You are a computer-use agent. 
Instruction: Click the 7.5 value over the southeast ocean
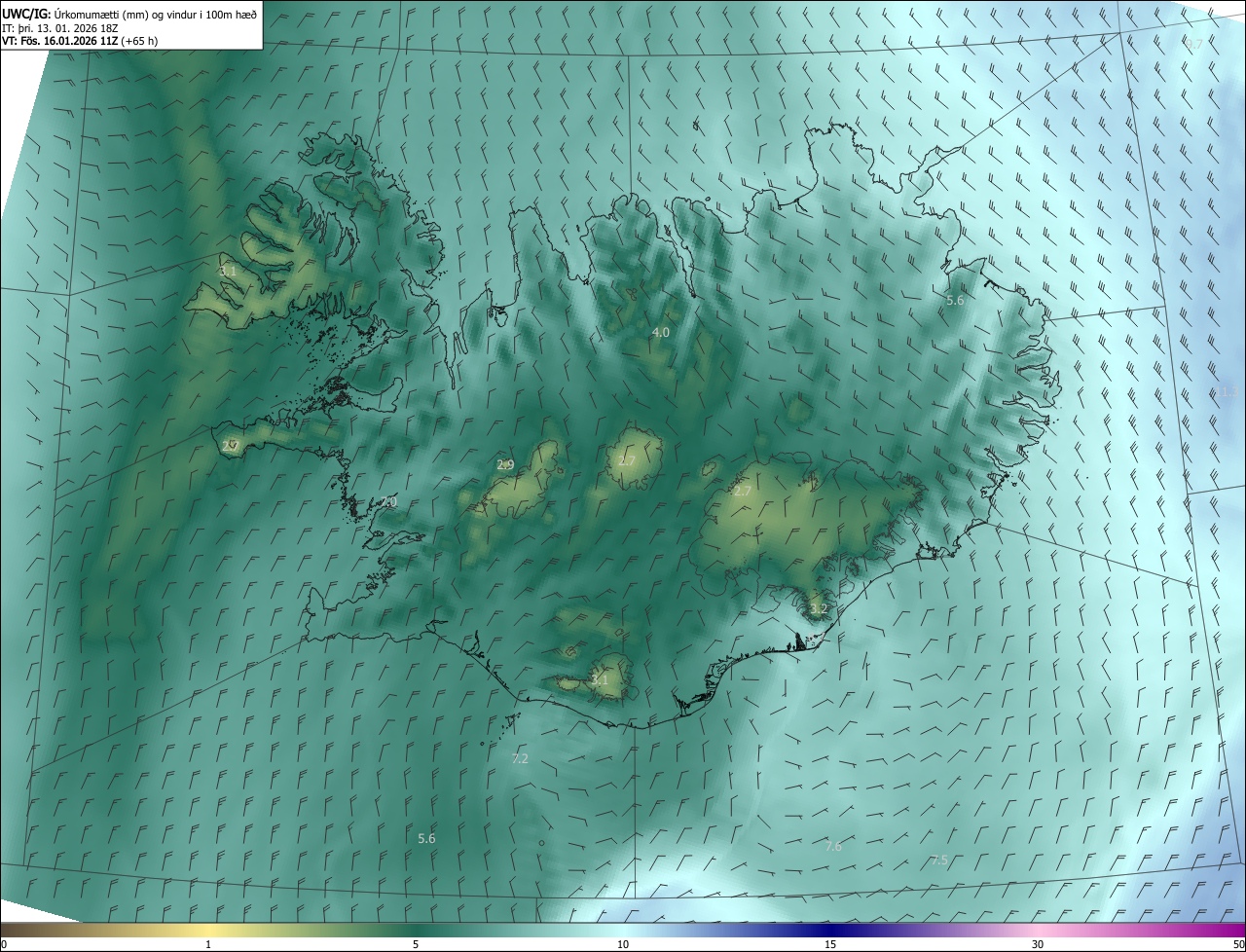pos(939,860)
